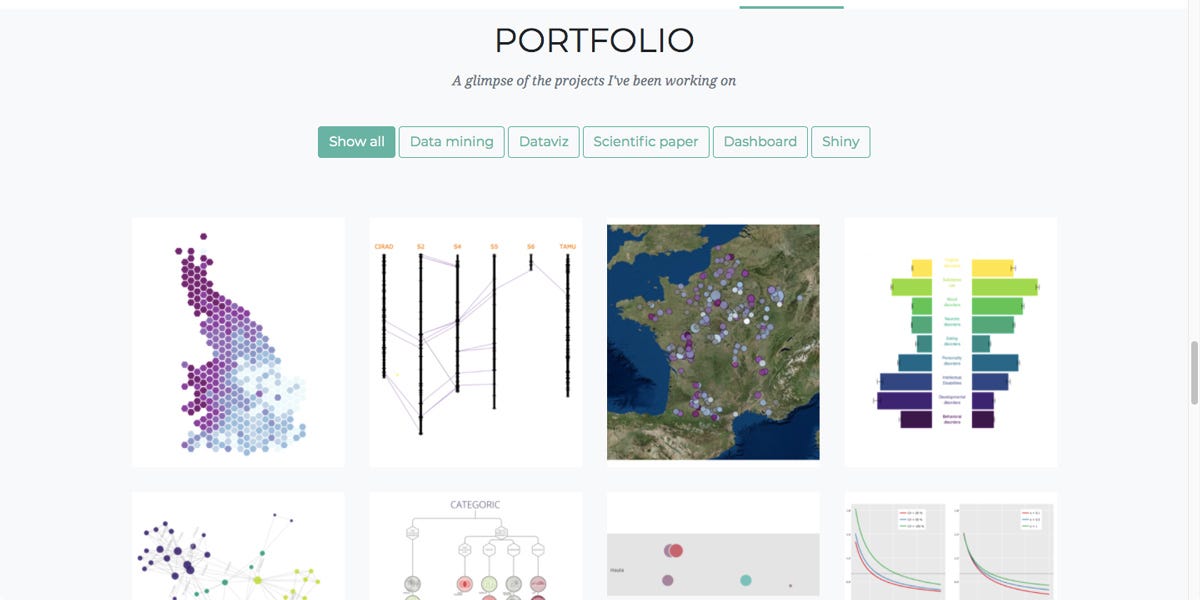The width and height of the screenshot is (1200, 600).
Task: Filter projects by "Data mining"
Action: (x=451, y=141)
